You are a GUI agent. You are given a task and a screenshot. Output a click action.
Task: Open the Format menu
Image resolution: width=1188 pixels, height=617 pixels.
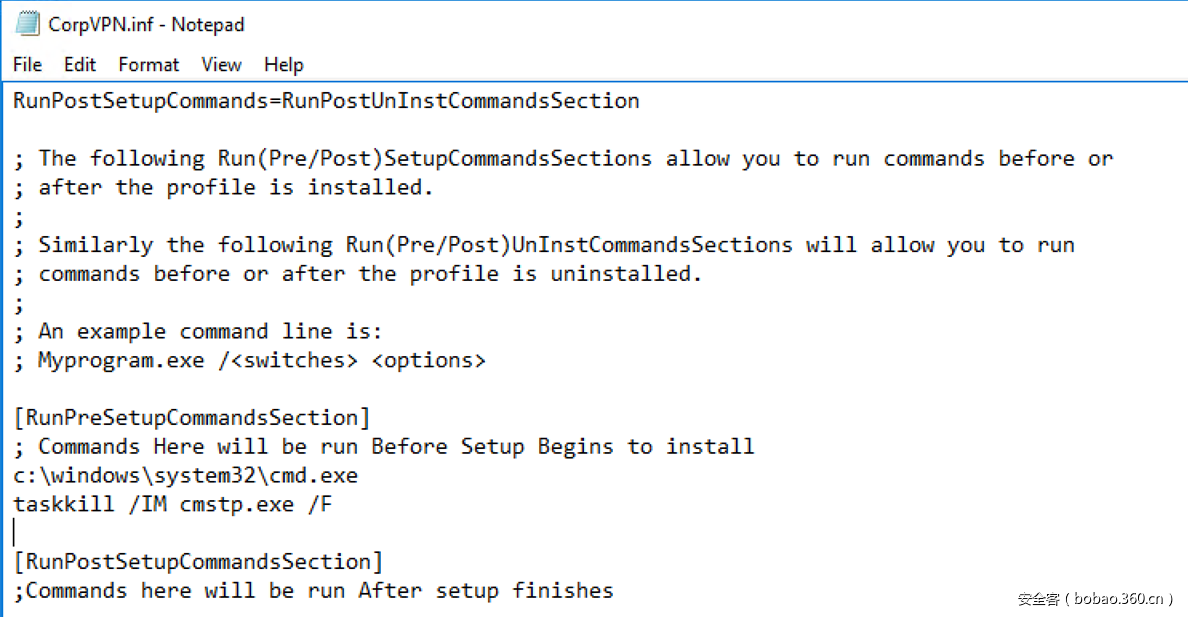click(x=149, y=65)
